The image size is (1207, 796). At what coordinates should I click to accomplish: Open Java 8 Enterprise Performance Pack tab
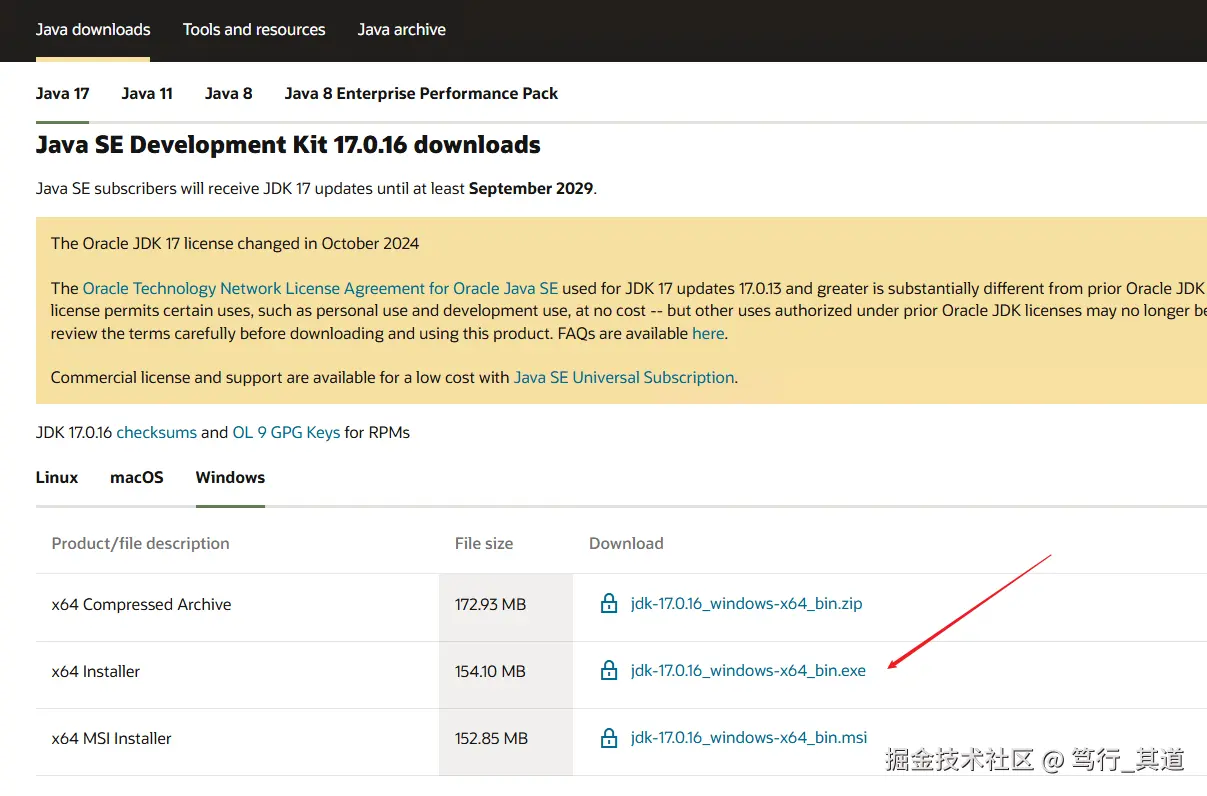coord(421,93)
